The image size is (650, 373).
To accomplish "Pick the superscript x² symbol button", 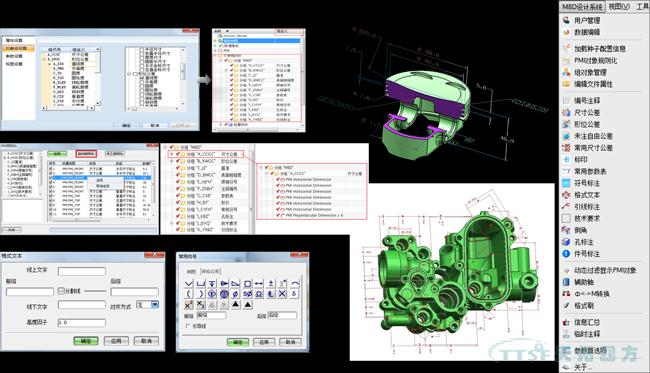I will [x=189, y=305].
